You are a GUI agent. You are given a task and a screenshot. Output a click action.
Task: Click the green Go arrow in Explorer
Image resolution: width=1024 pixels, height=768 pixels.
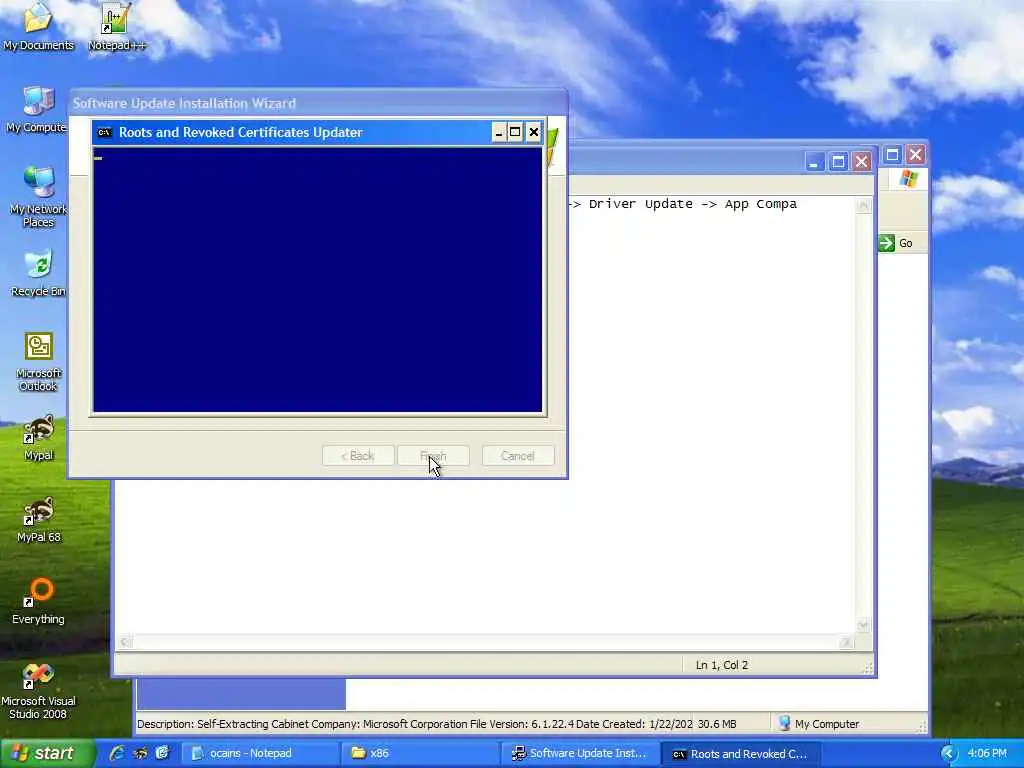pyautogui.click(x=886, y=243)
